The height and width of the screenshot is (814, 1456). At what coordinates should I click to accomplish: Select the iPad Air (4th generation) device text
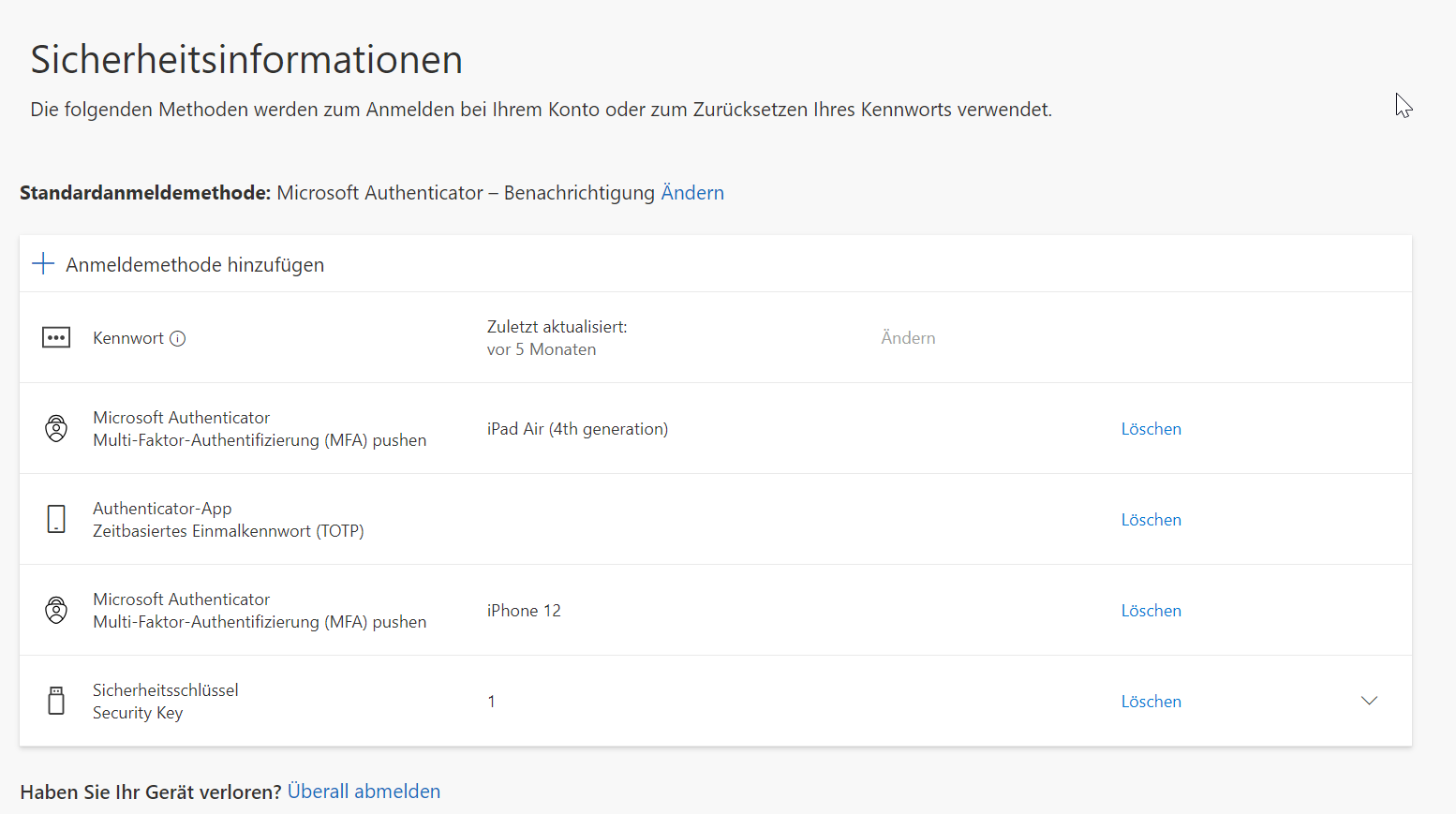[577, 429]
